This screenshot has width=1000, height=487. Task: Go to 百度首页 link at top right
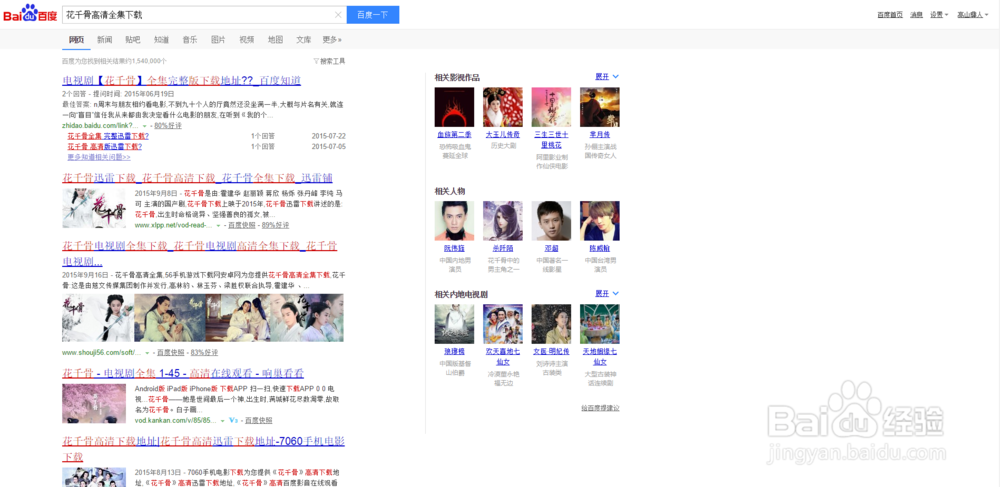(x=890, y=15)
